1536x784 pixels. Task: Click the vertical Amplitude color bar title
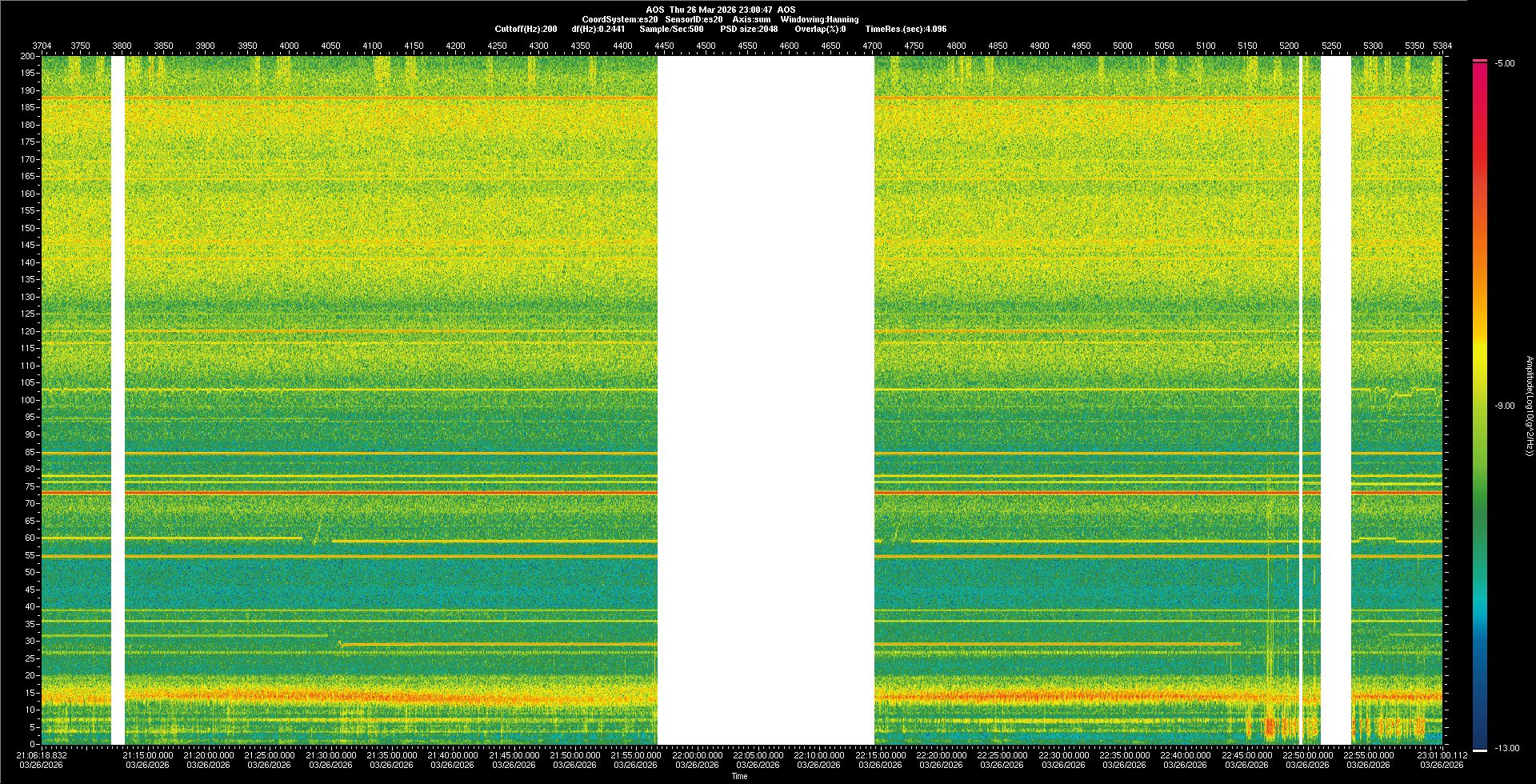click(1529, 406)
